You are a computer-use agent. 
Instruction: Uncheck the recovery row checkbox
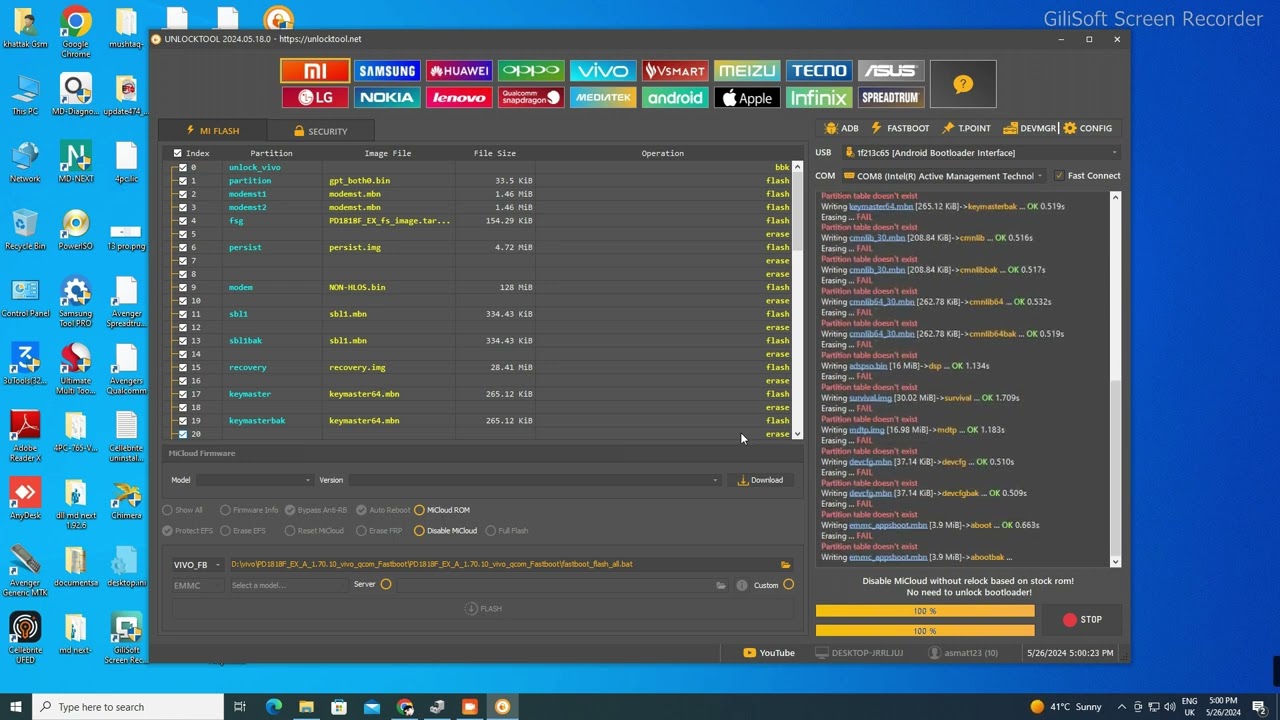pos(182,367)
